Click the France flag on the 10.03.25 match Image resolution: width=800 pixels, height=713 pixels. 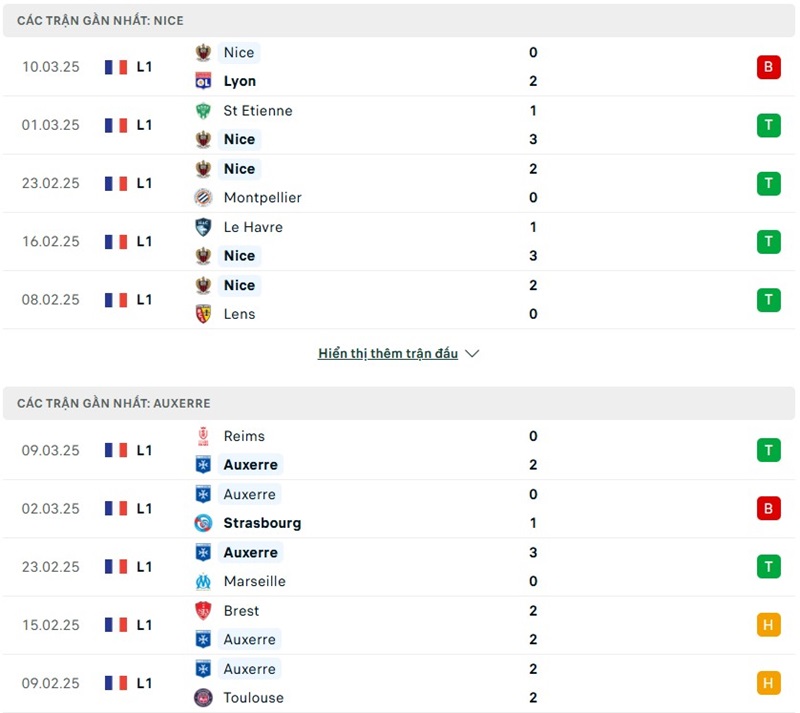tap(116, 67)
